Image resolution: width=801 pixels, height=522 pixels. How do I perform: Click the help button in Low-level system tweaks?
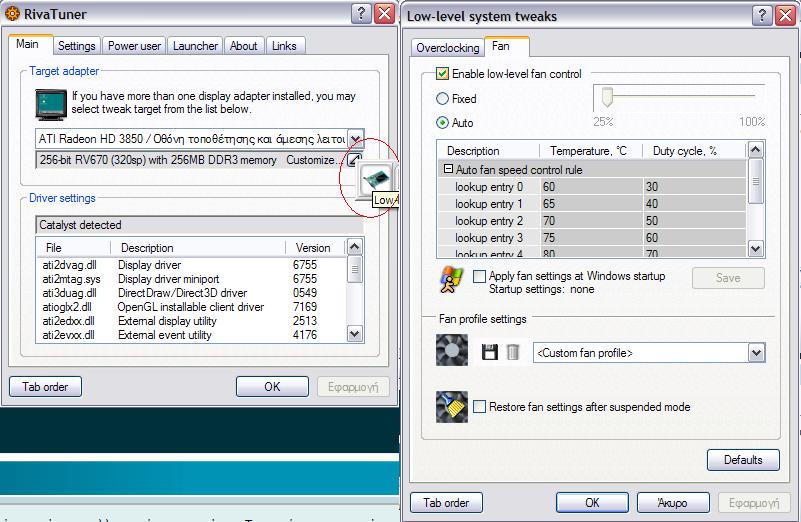[x=762, y=15]
